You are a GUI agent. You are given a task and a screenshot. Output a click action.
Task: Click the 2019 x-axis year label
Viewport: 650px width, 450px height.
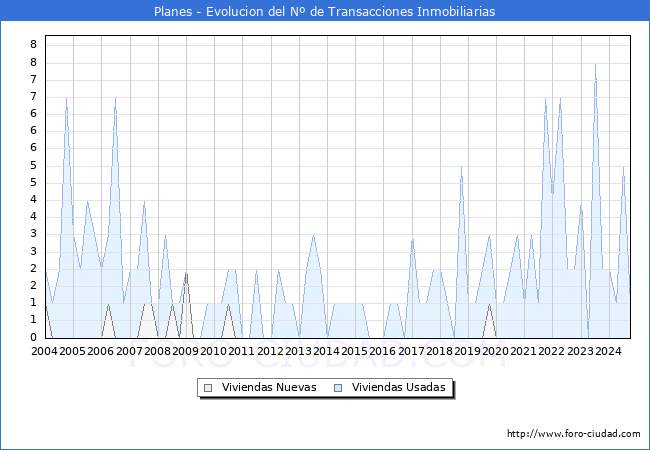(x=467, y=351)
